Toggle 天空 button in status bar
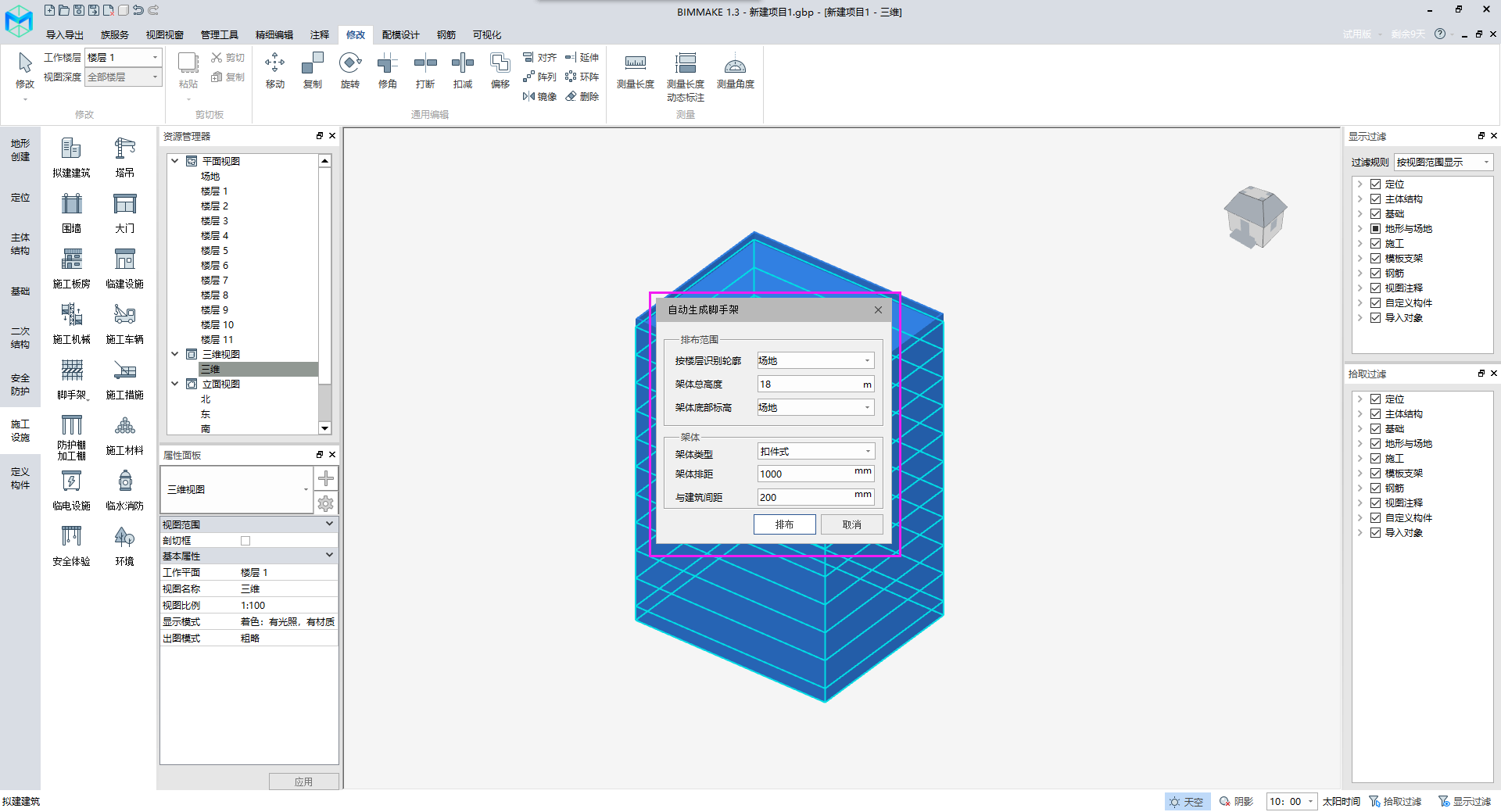Image resolution: width=1501 pixels, height=812 pixels. [1187, 802]
